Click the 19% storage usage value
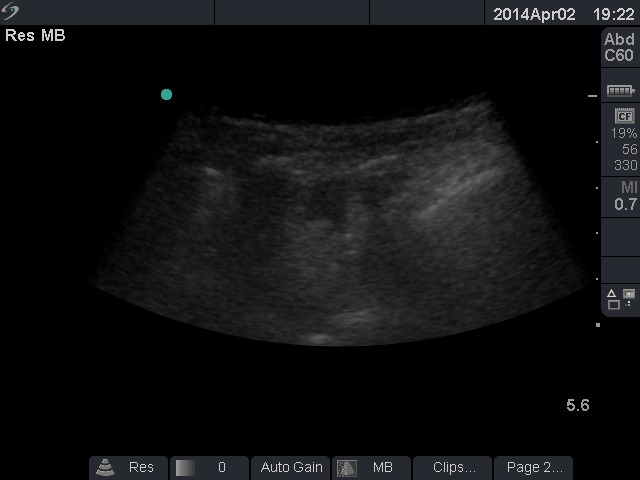 click(624, 133)
